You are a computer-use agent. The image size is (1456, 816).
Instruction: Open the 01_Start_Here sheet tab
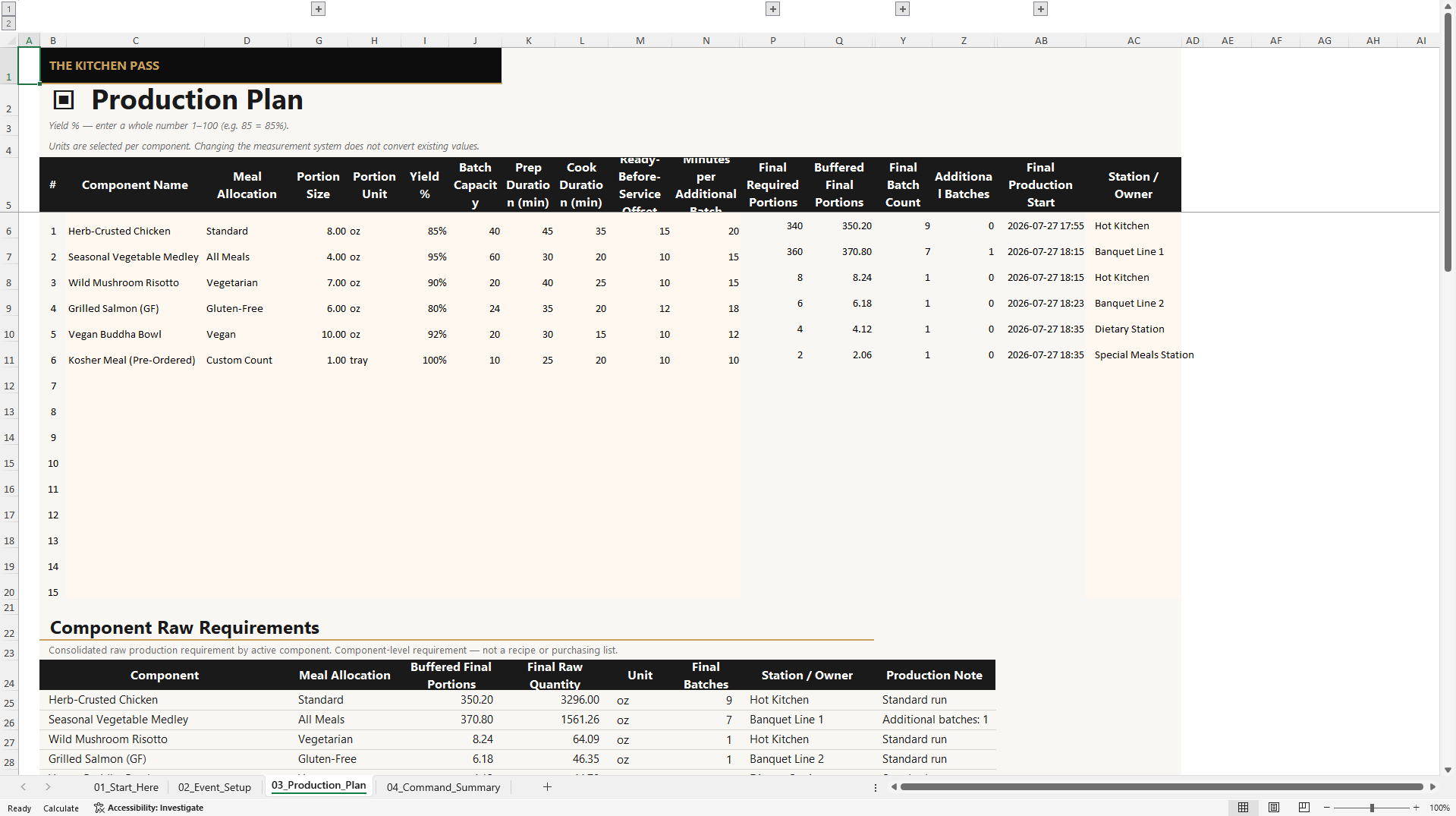pos(126,787)
